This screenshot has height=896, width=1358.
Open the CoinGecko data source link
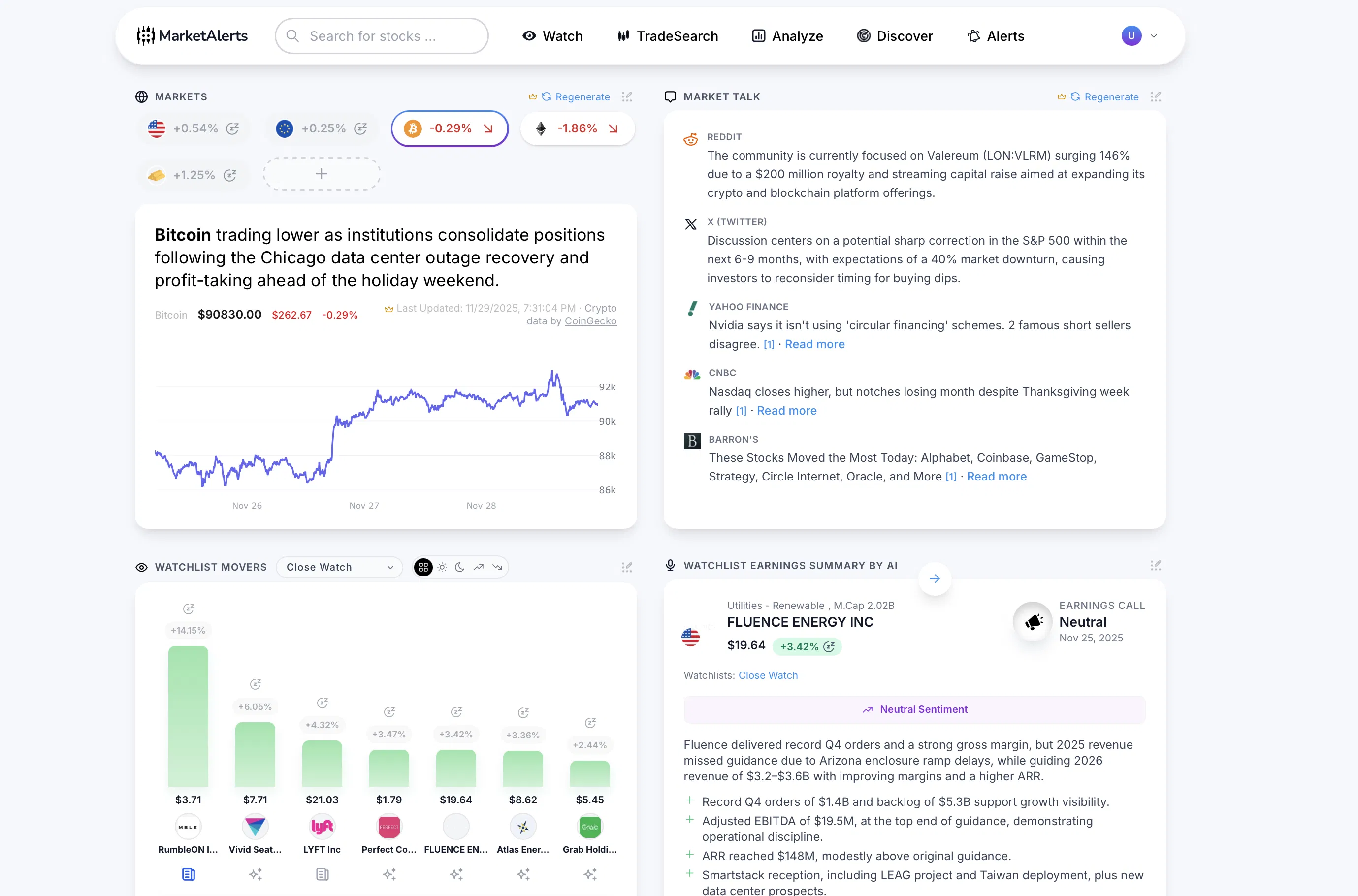590,321
